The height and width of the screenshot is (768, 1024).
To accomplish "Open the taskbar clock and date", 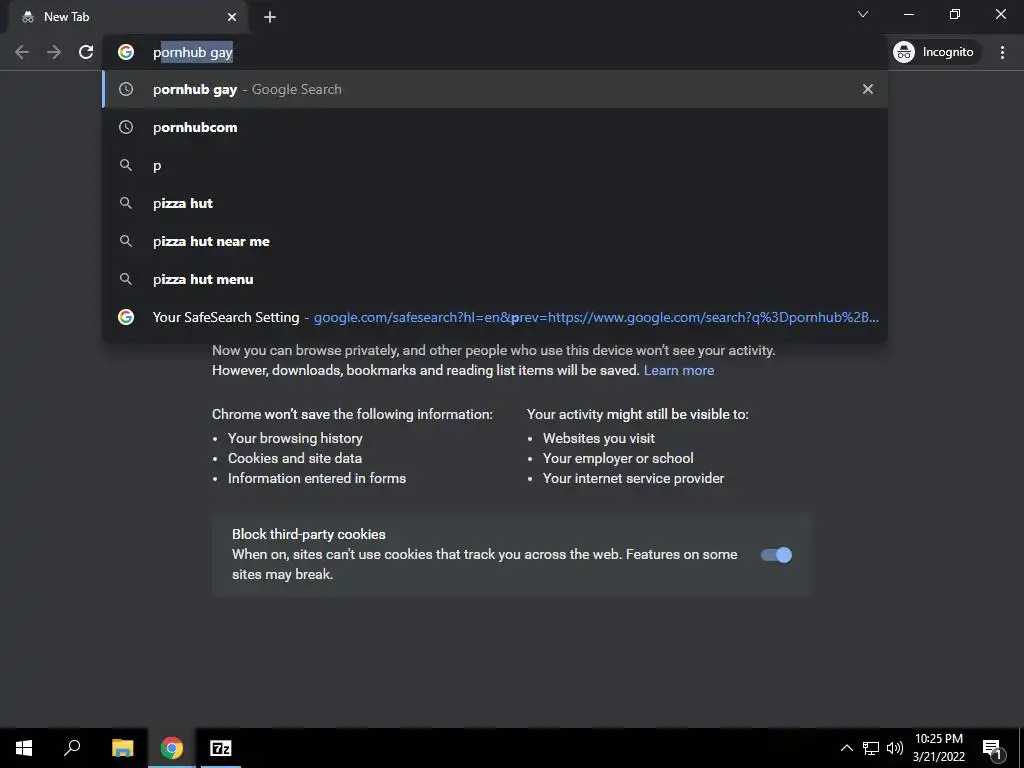I will point(938,748).
